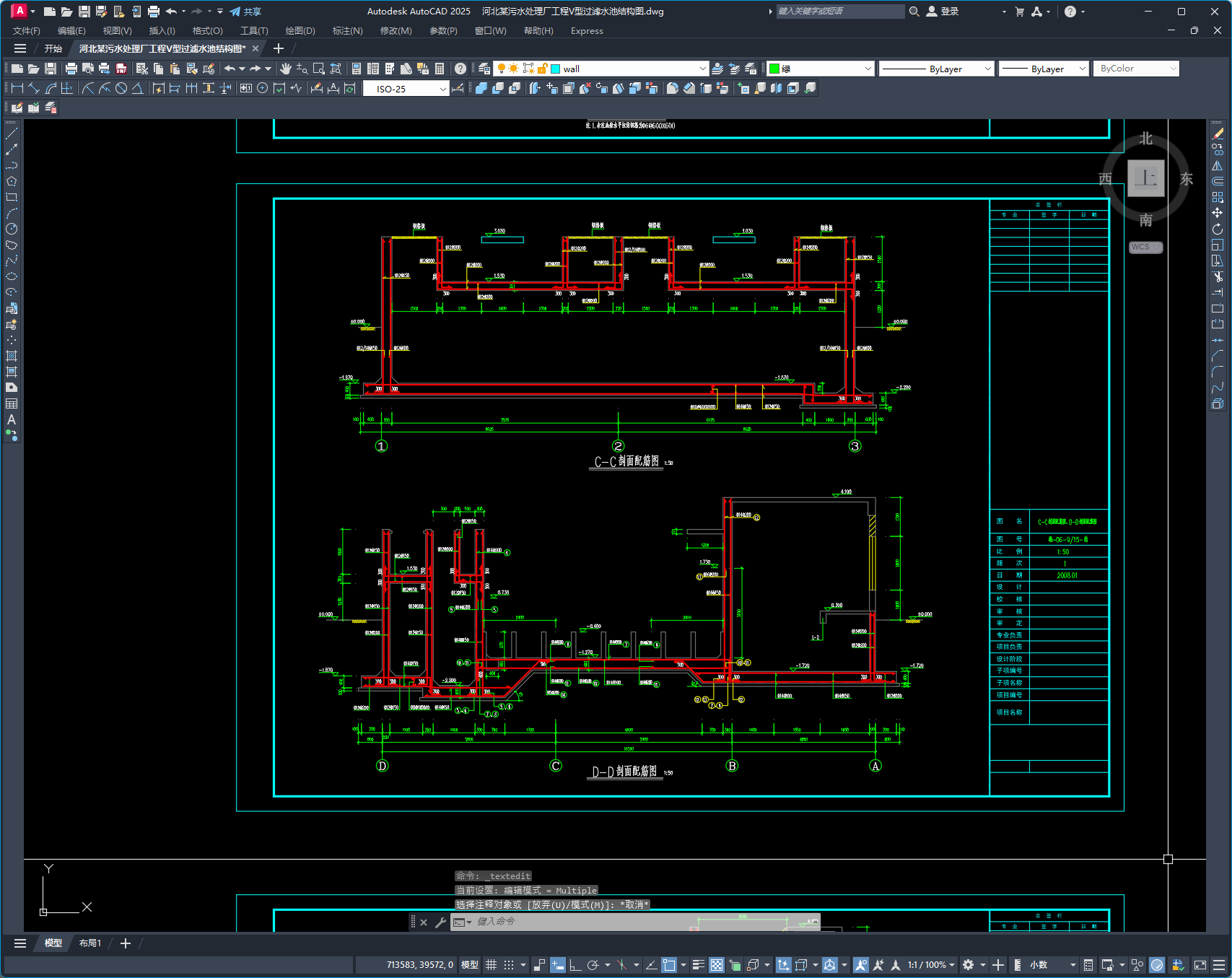Toggle Ortho mode in status bar
This screenshot has height=978, width=1232.
click(575, 965)
